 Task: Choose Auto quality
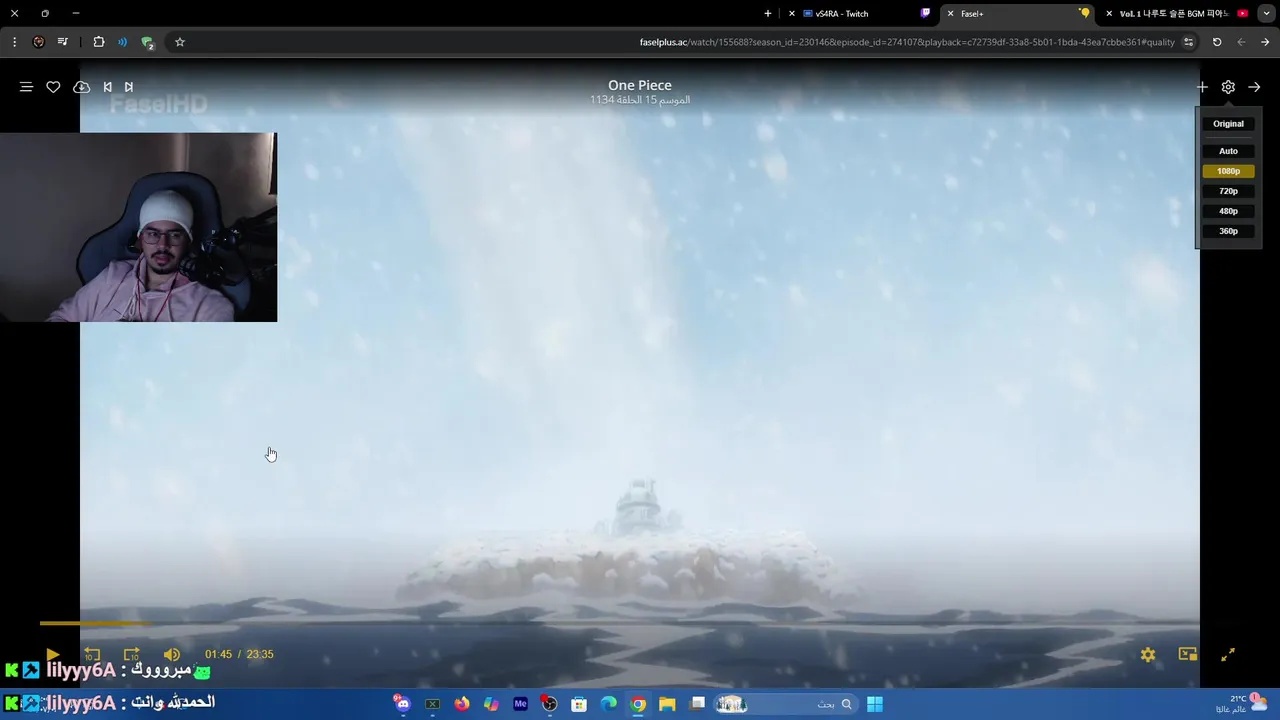point(1228,151)
